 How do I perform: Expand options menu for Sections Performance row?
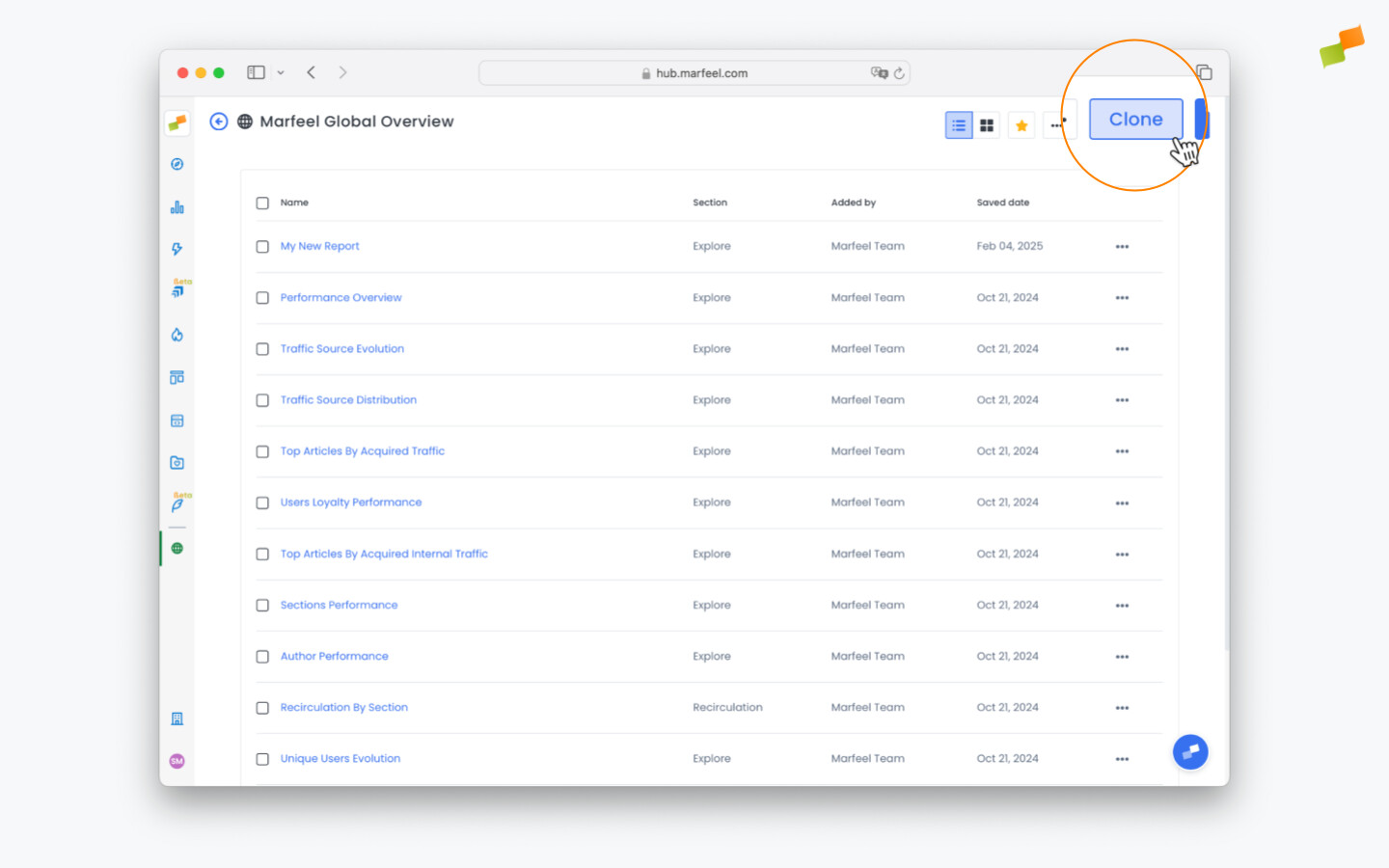(1122, 606)
